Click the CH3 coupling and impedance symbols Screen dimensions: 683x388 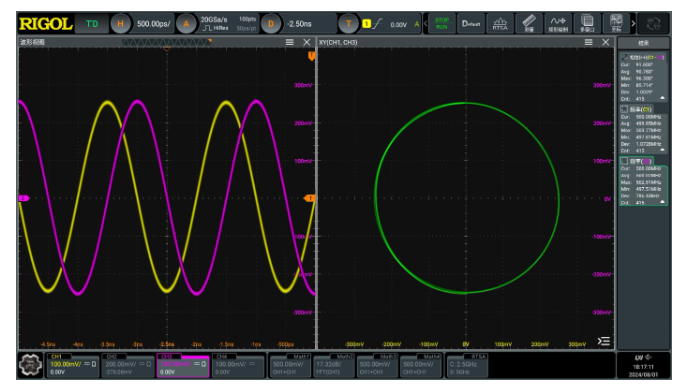click(200, 364)
